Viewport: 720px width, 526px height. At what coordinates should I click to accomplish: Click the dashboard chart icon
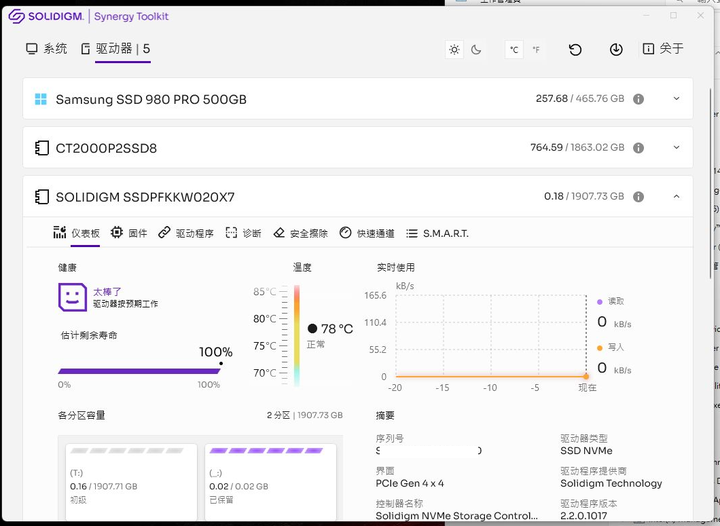click(x=60, y=232)
